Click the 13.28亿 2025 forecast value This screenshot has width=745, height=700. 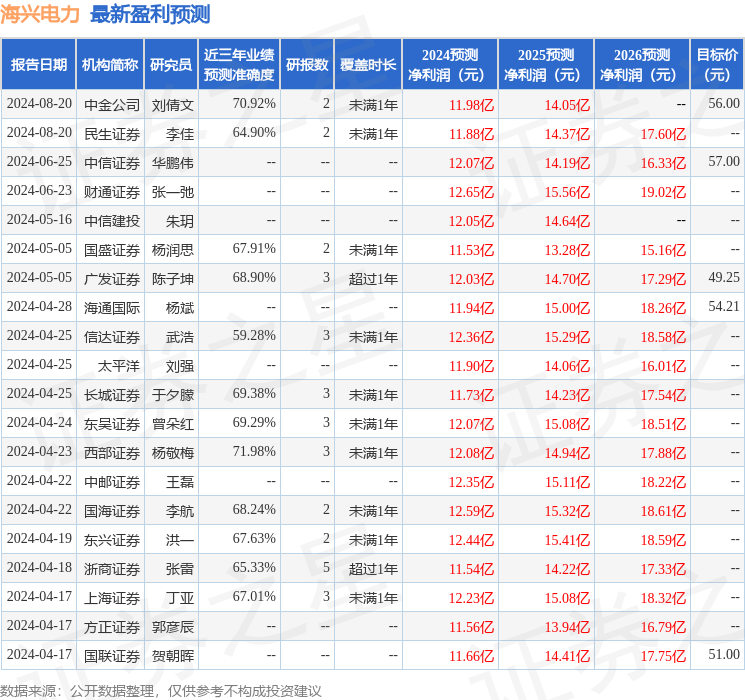(567, 250)
